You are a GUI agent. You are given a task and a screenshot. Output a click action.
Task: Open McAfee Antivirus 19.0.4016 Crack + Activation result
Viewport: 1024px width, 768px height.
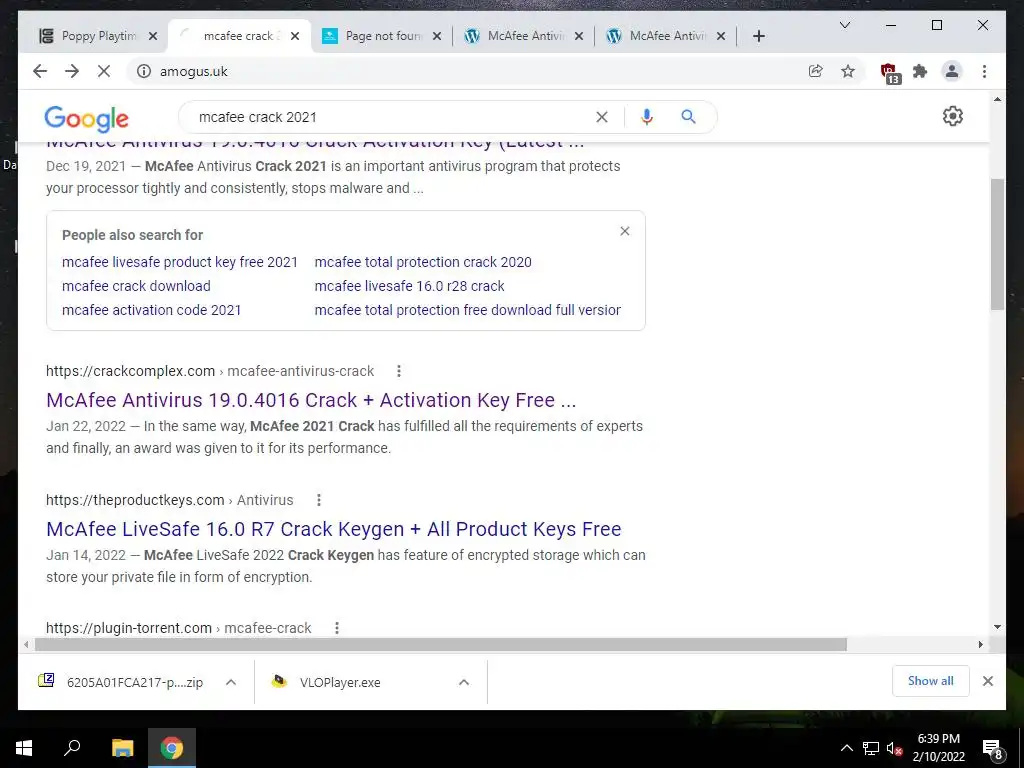[311, 400]
